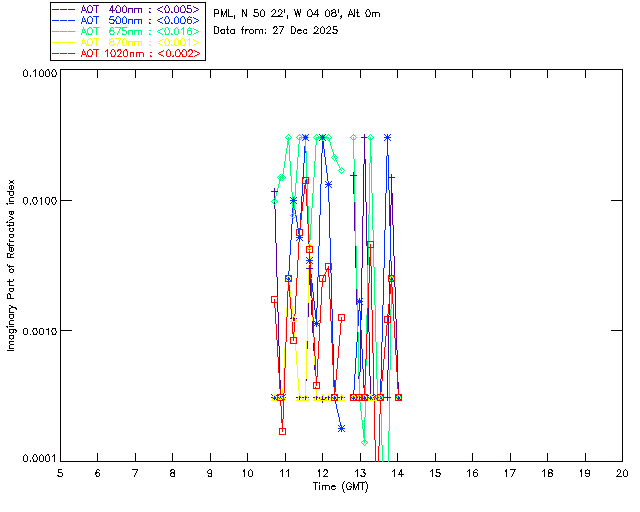
Task: Click the x-axis tick label 19
Action: tap(585, 473)
